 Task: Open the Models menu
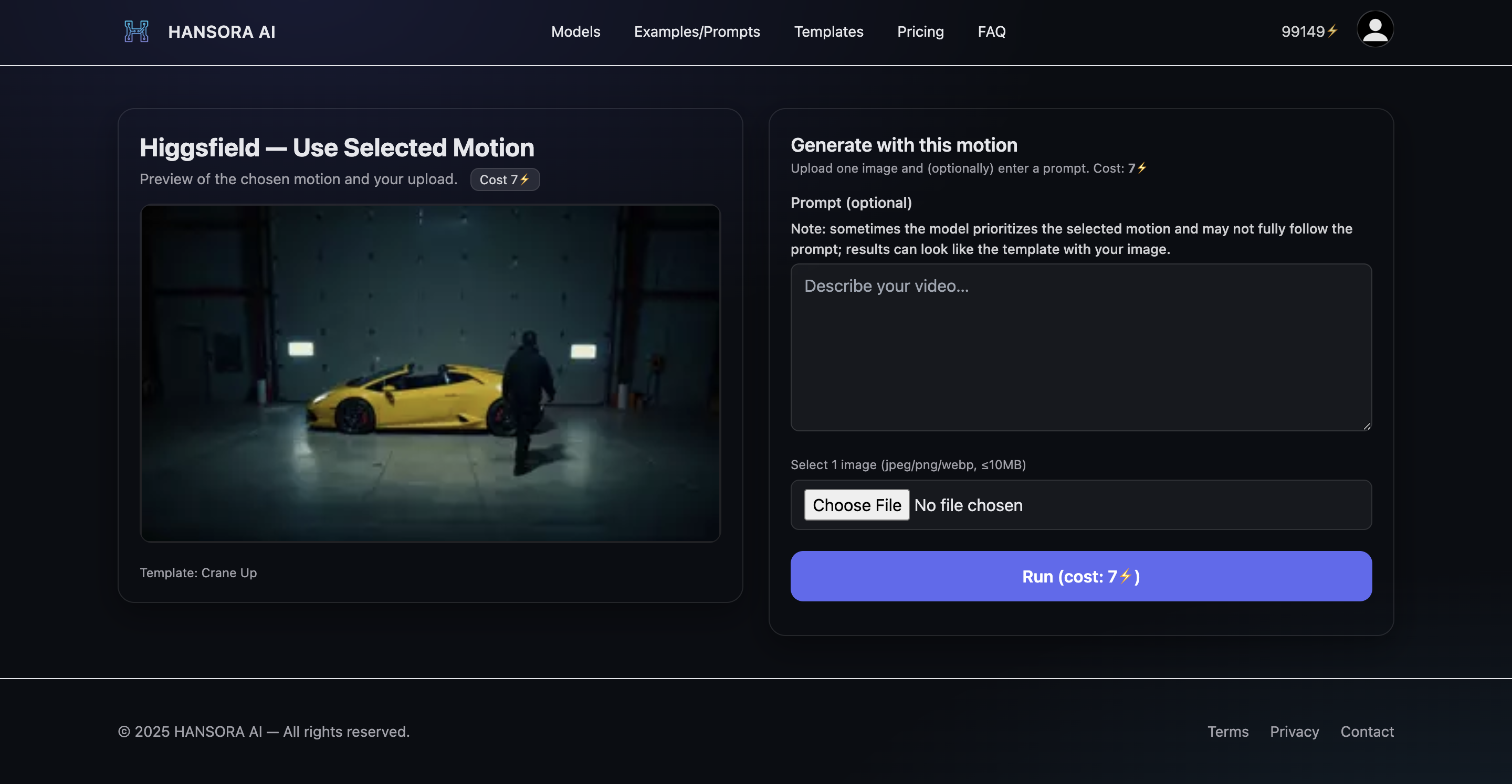click(x=575, y=31)
